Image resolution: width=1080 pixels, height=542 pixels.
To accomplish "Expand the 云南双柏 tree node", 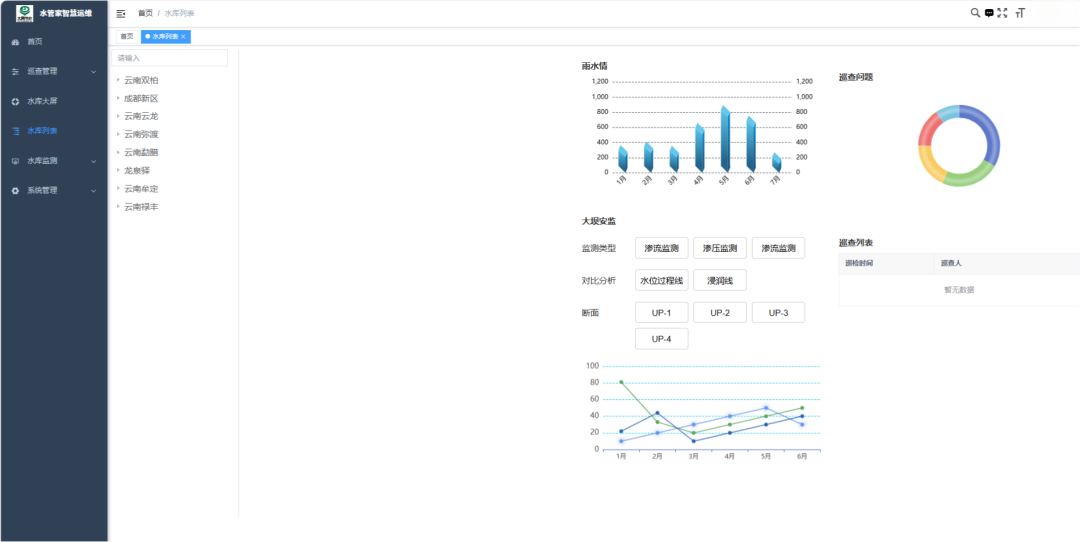I will [118, 80].
